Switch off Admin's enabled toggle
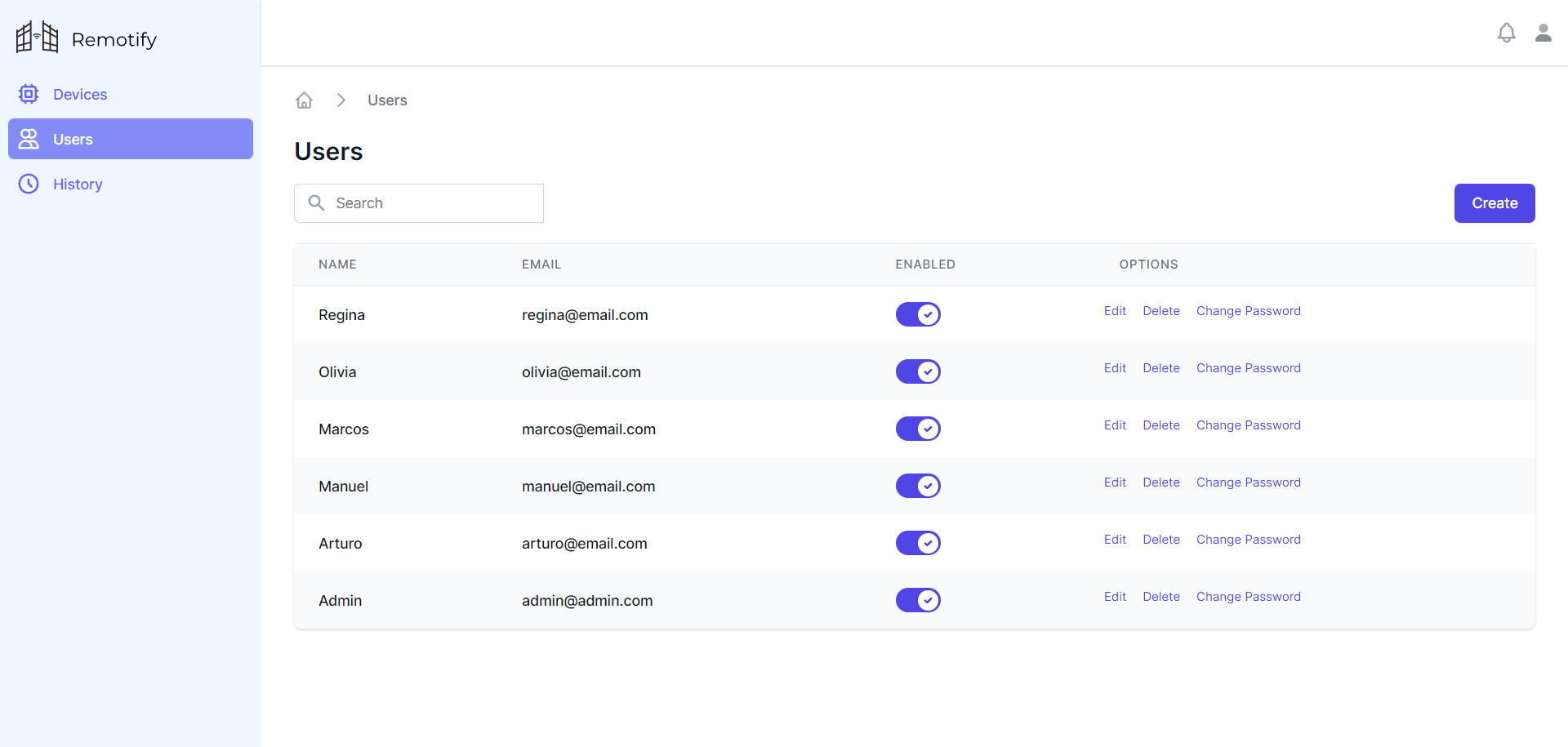The height and width of the screenshot is (747, 1568). pos(918,600)
